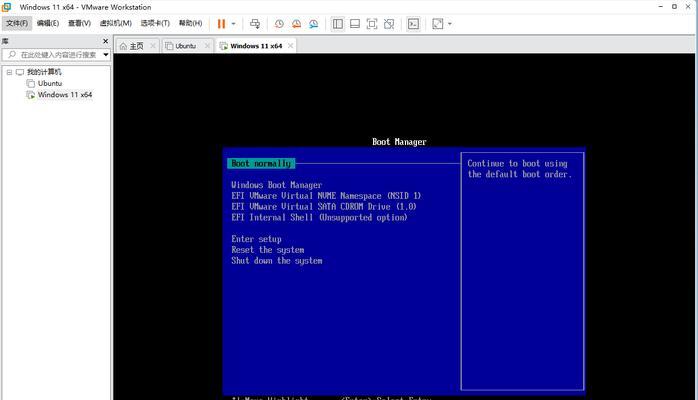Select the Windows 11 x64 tab
The image size is (698, 400).
(x=256, y=46)
